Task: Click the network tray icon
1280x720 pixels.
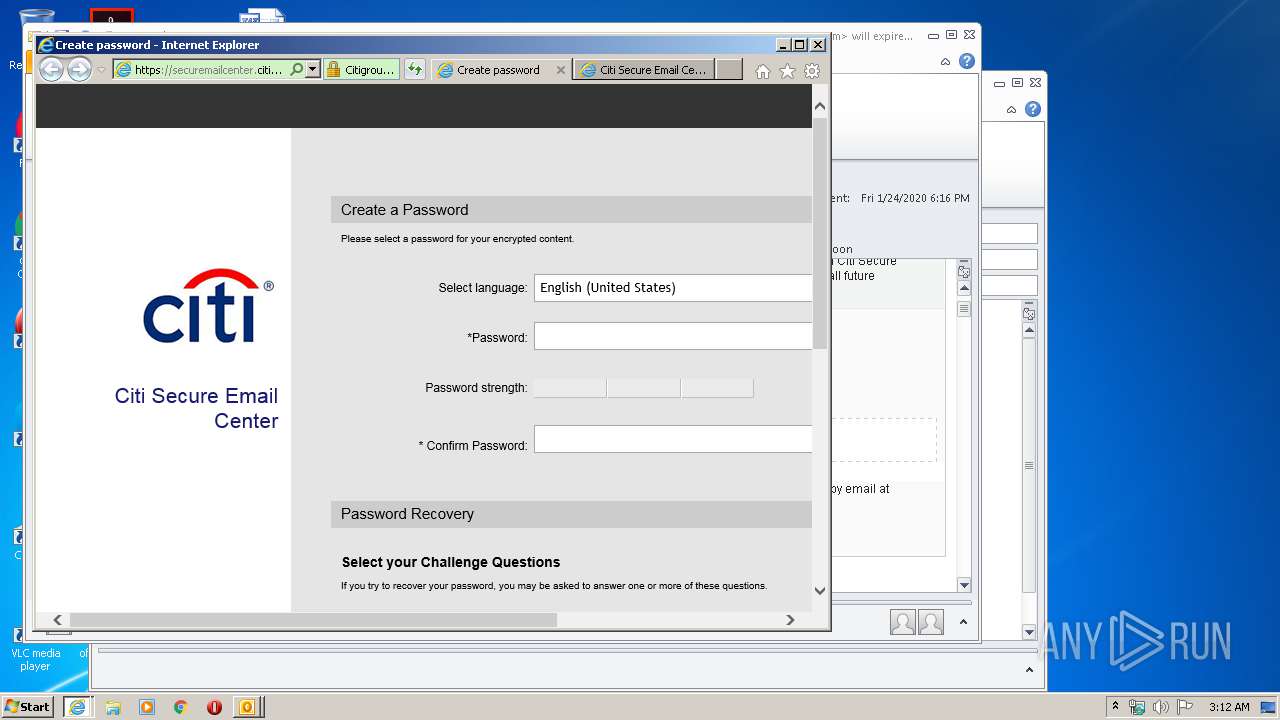Action: 1137,707
